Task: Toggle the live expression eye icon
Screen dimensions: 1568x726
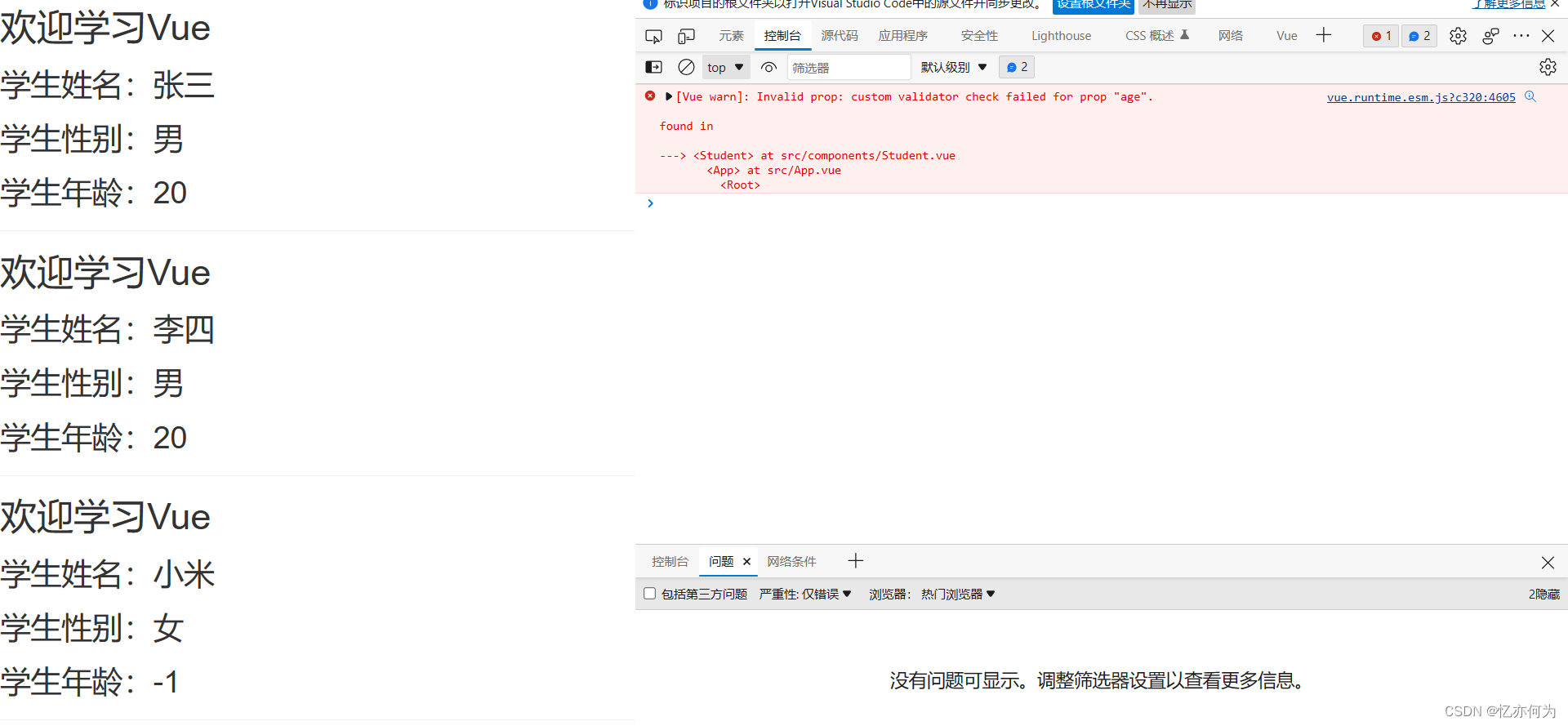Action: tap(768, 67)
